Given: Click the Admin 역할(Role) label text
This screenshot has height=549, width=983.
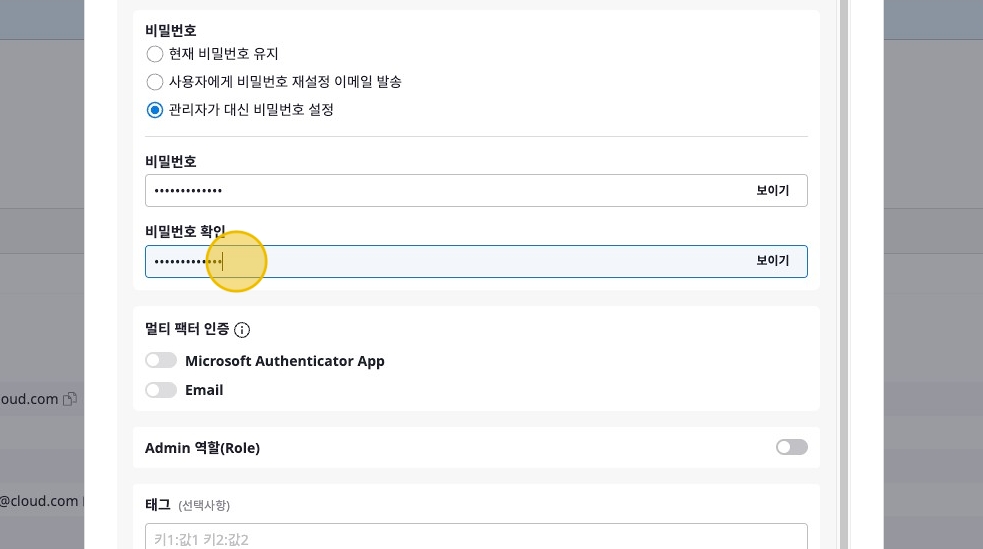Looking at the screenshot, I should [202, 448].
